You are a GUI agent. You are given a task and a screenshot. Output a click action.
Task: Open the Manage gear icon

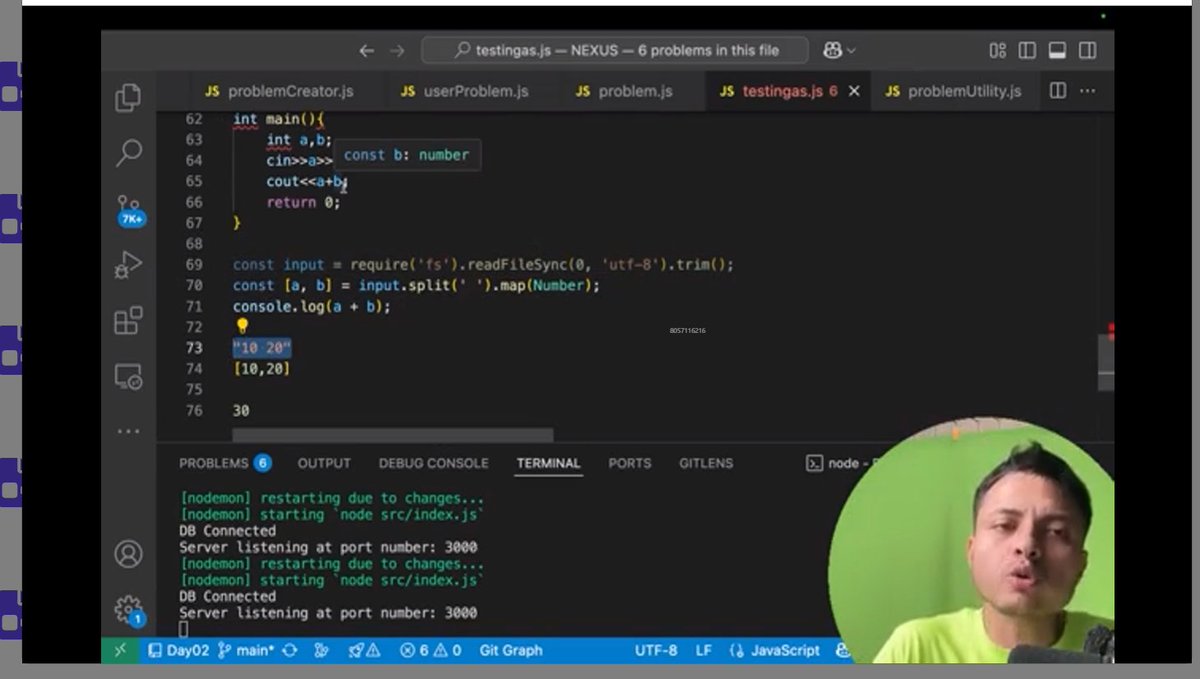pos(128,609)
